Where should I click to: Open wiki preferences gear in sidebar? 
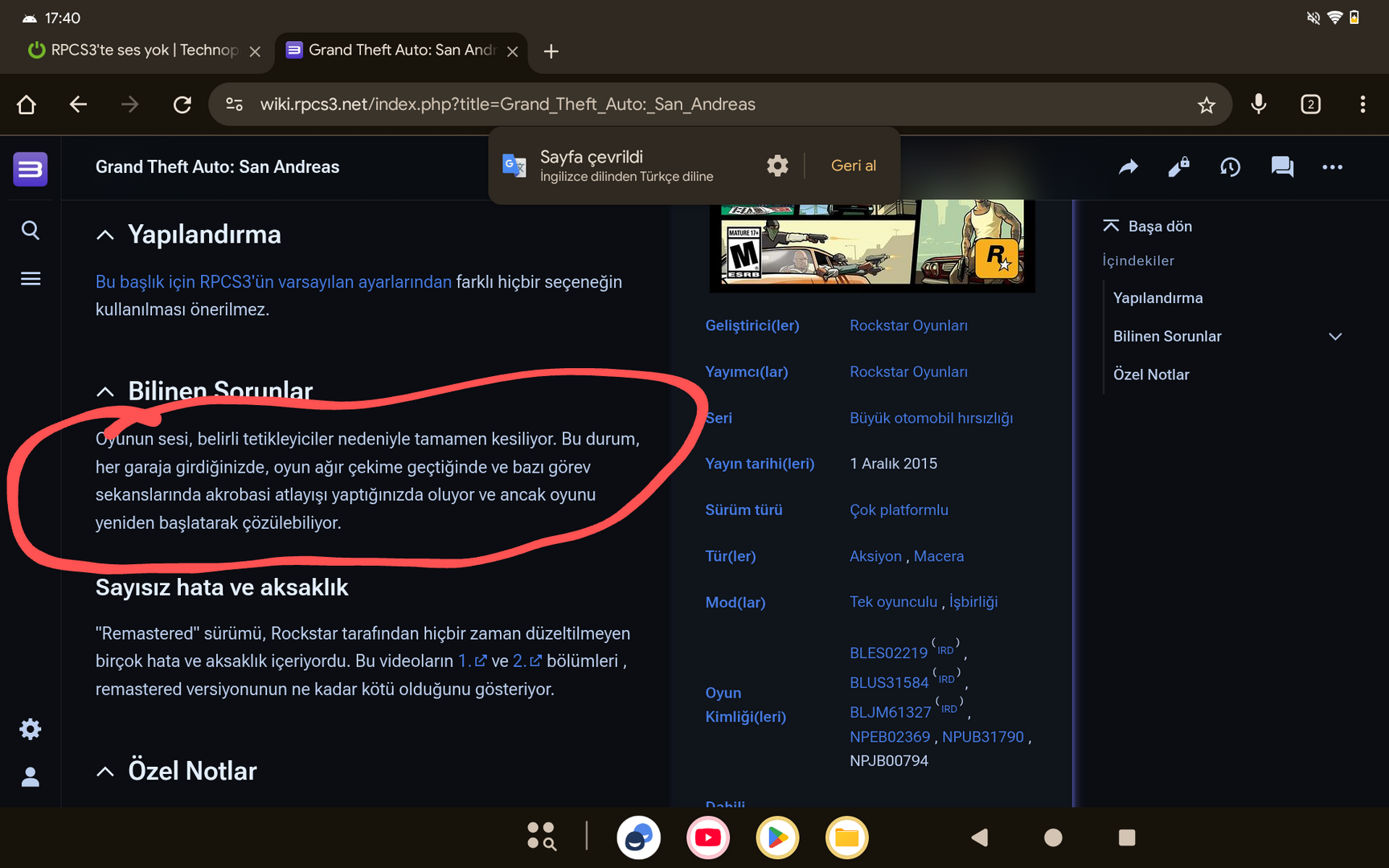[x=31, y=729]
